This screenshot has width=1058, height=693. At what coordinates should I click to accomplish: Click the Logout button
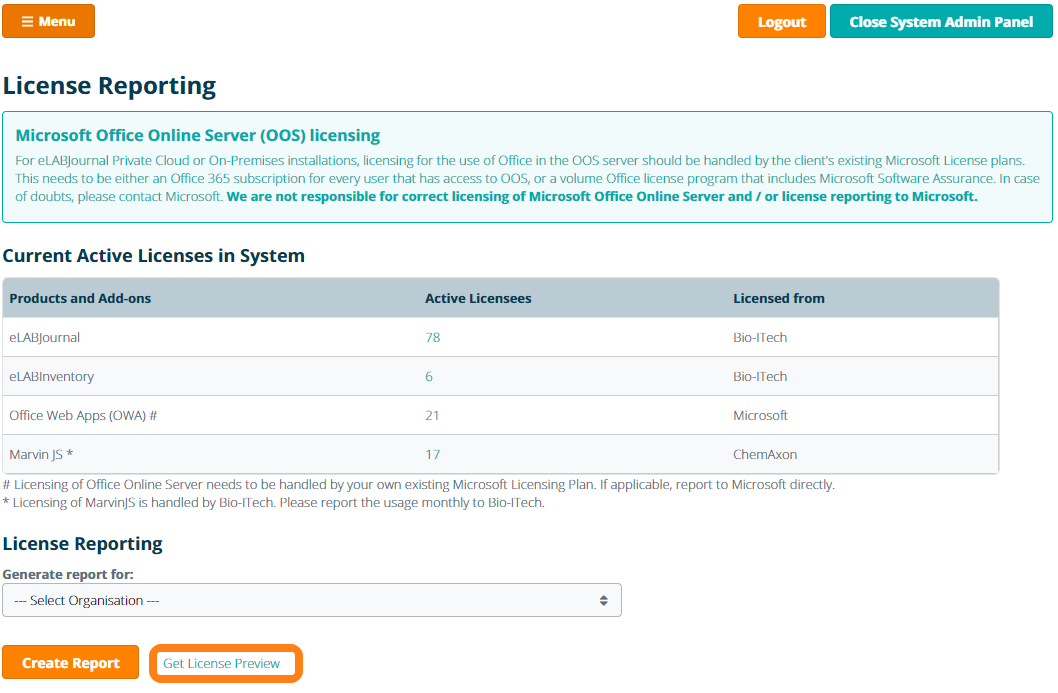pos(781,22)
